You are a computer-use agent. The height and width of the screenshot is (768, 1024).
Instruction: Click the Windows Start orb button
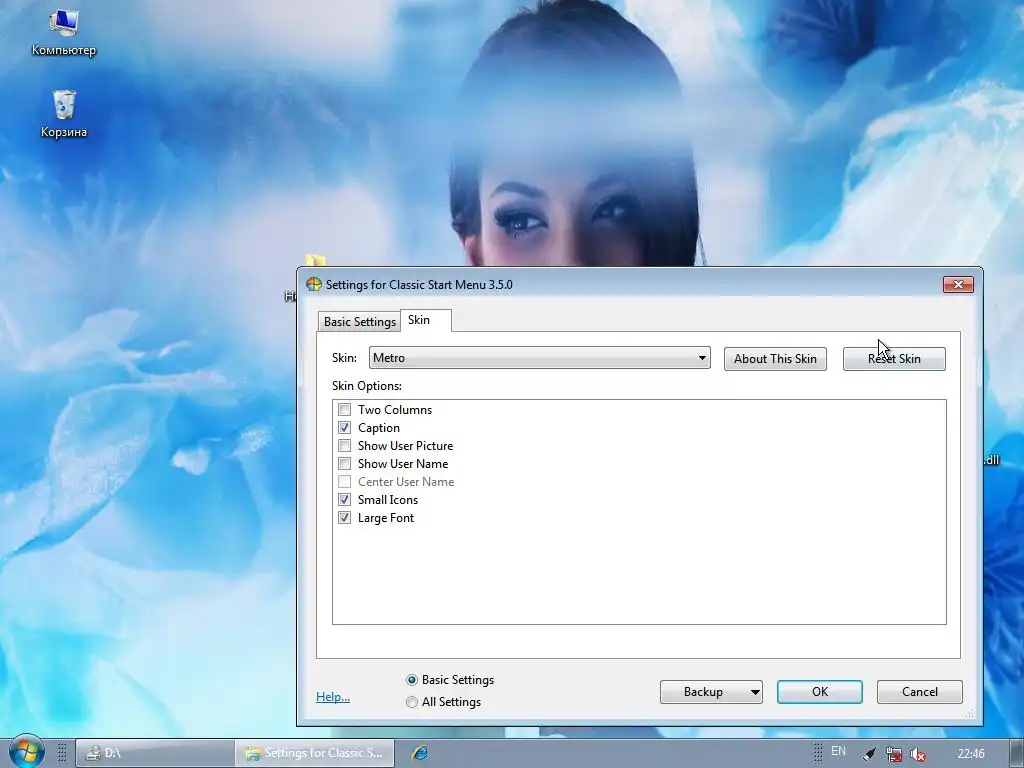pos(27,751)
